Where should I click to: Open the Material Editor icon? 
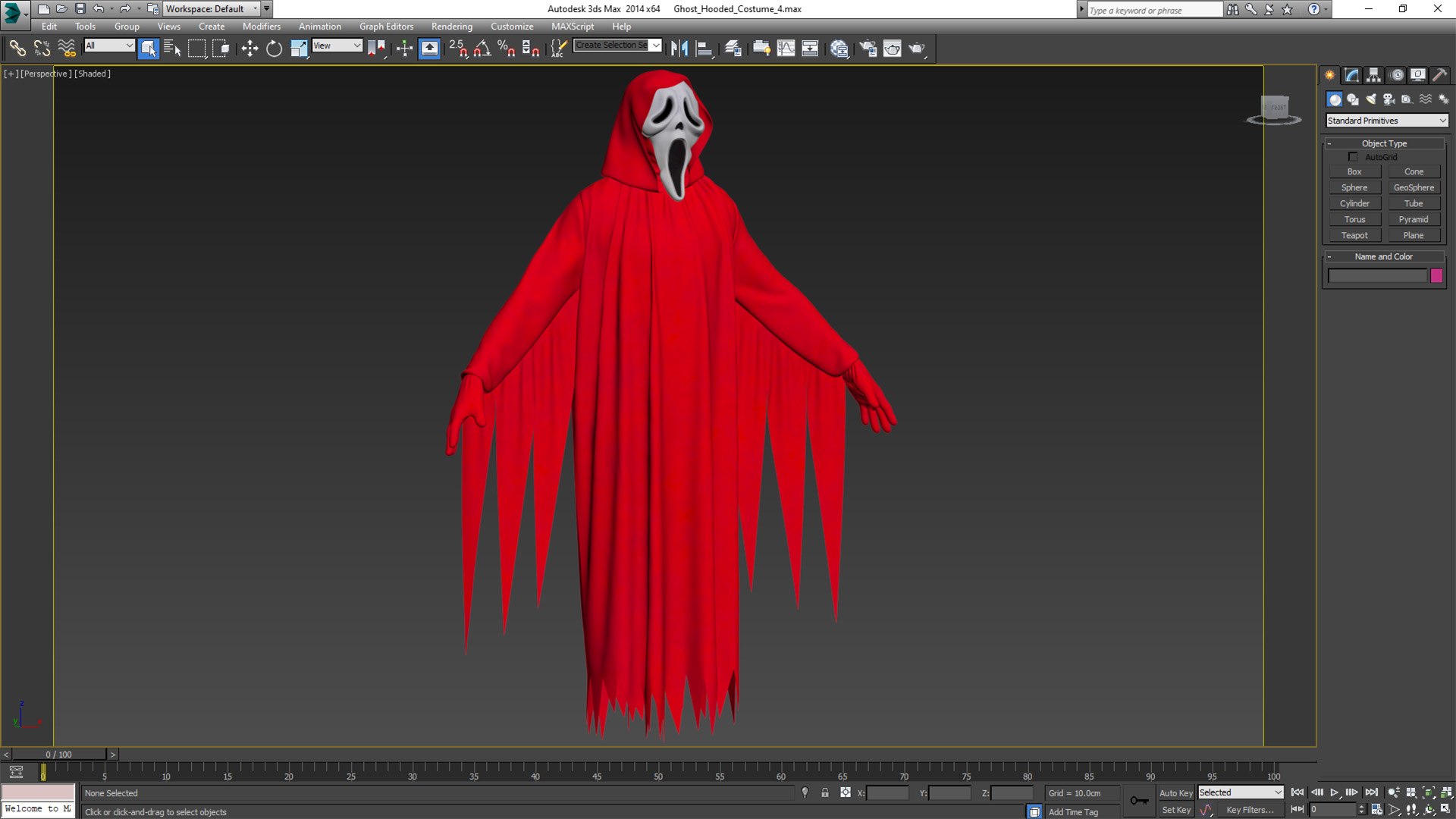839,49
